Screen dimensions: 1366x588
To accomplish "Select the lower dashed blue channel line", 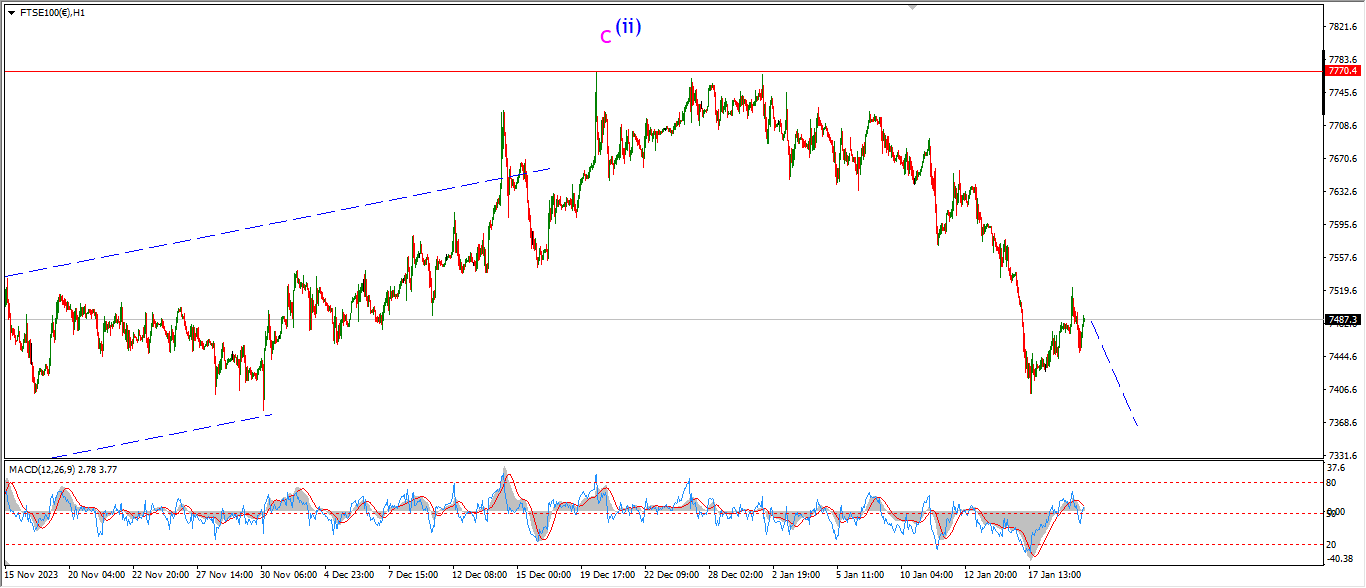I will (x=150, y=436).
